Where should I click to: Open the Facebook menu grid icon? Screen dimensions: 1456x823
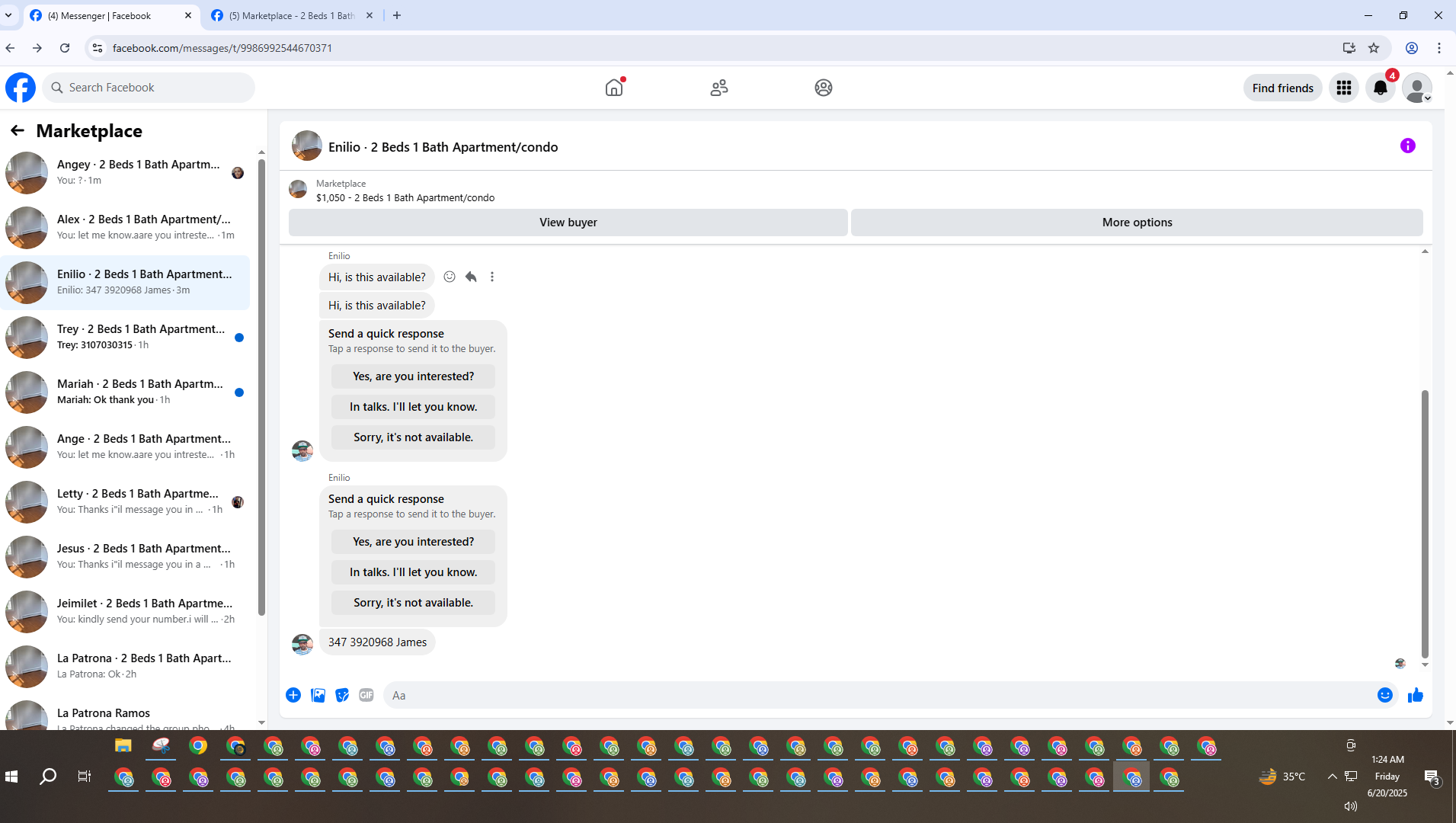[x=1343, y=88]
